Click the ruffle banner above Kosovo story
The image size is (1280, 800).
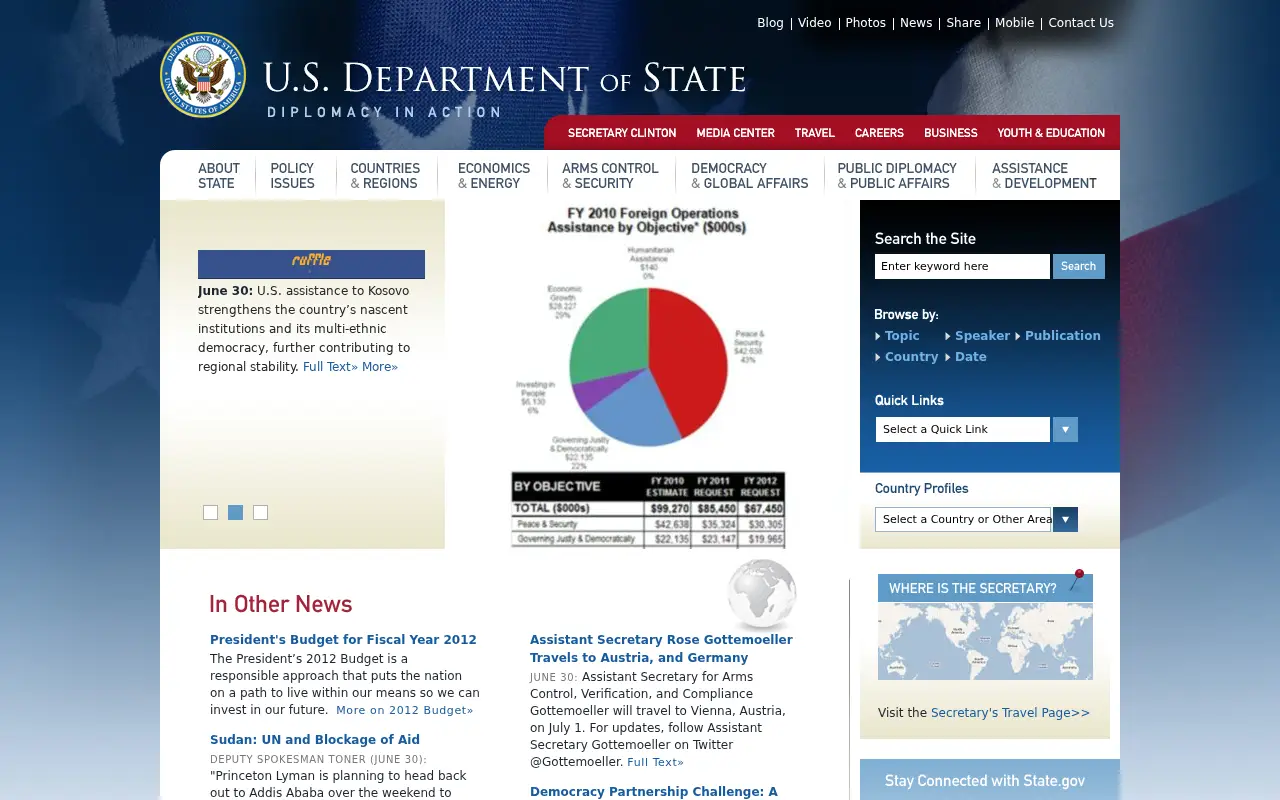click(x=311, y=264)
